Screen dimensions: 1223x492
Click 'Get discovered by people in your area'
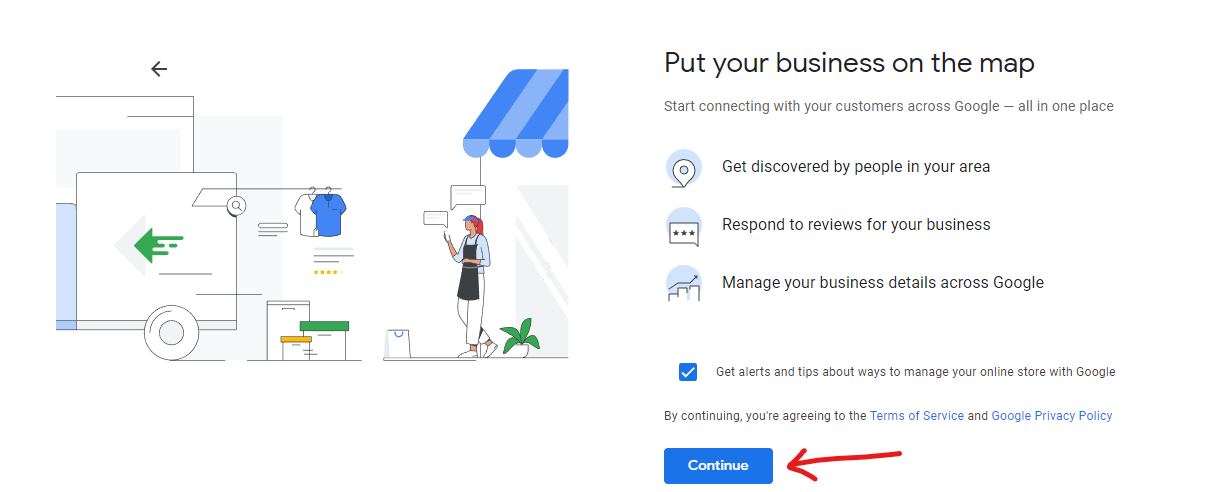pyautogui.click(x=856, y=167)
